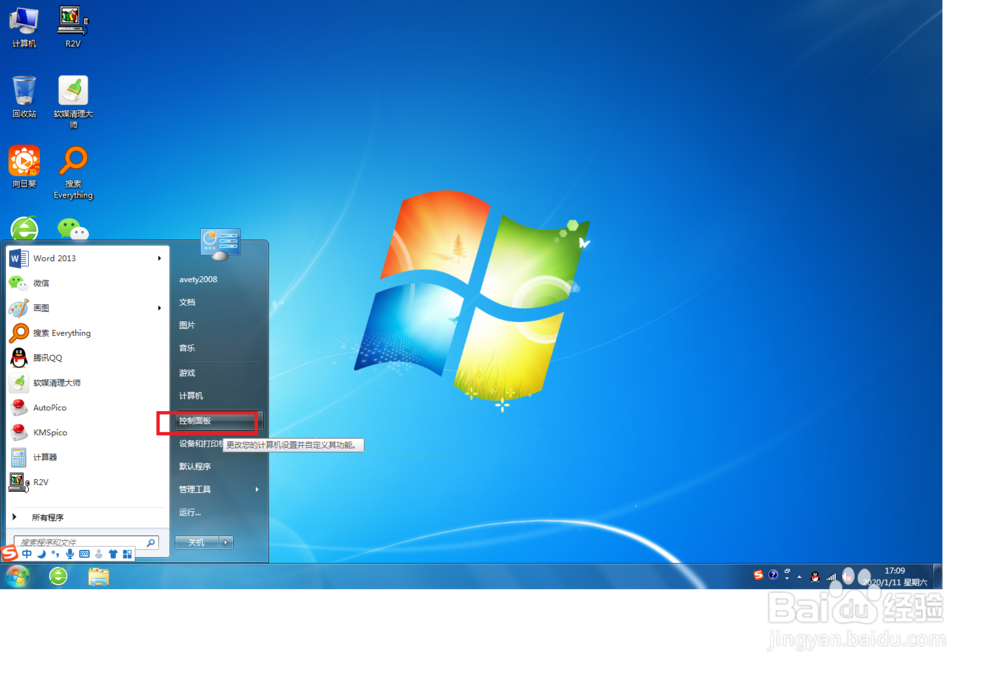Expand shutdown options arrow
Viewport: 1000px width, 673px height.
226,542
